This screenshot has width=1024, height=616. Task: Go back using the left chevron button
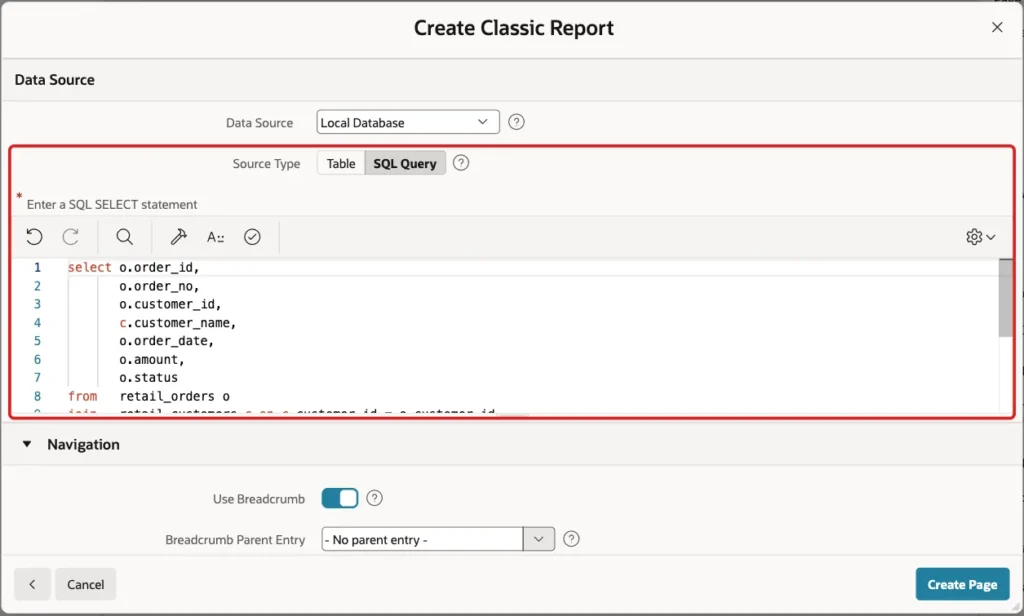click(32, 584)
